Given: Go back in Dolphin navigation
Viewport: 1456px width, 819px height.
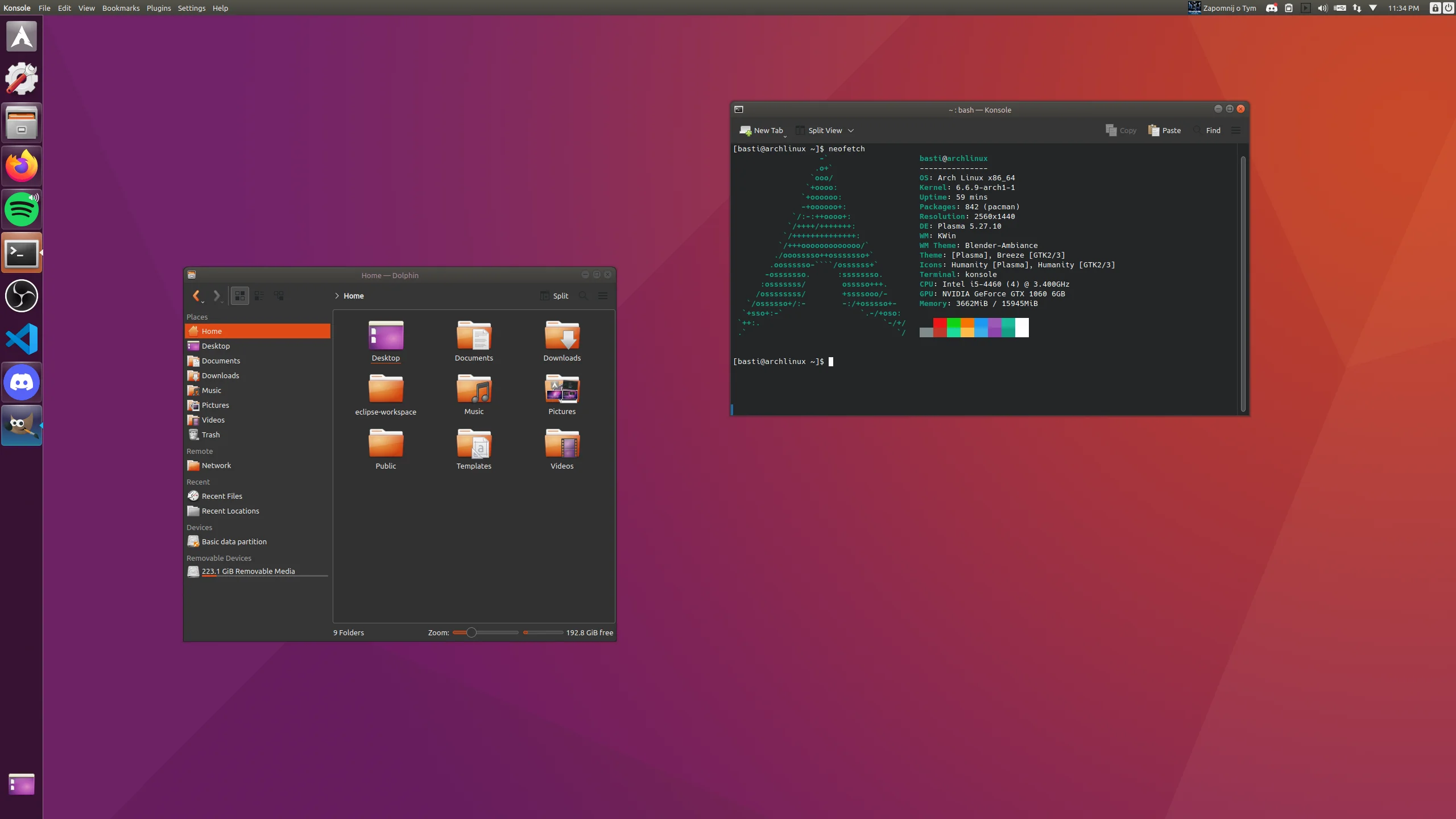Looking at the screenshot, I should point(196,296).
